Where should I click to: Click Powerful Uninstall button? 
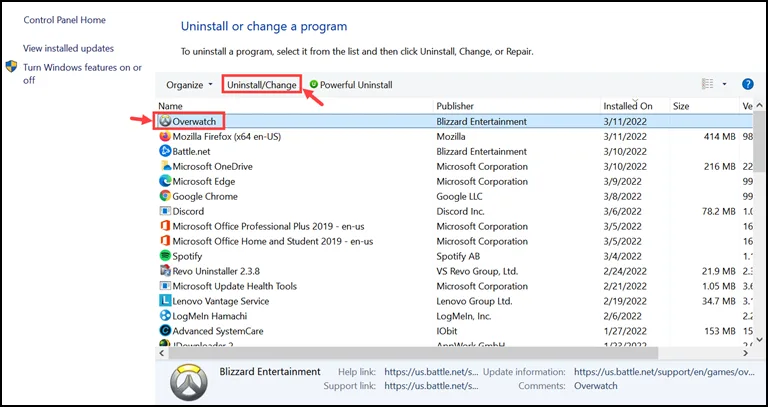click(351, 85)
